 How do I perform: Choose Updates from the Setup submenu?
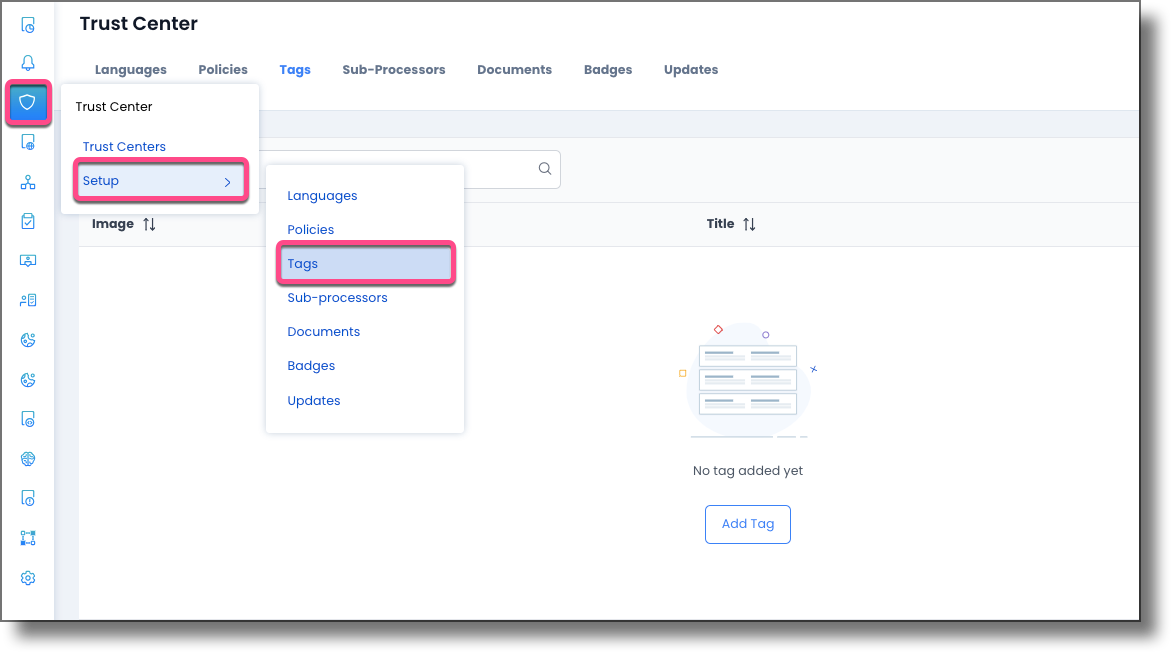(x=313, y=400)
